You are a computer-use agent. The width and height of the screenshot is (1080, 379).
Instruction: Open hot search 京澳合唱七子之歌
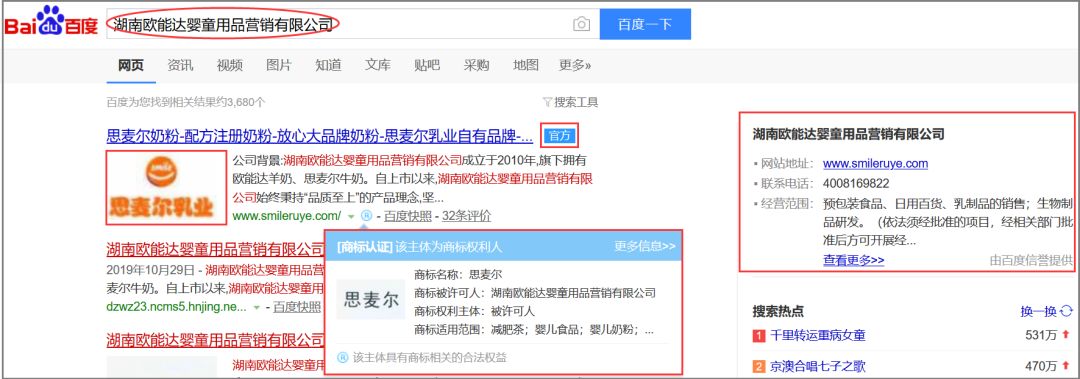(818, 366)
